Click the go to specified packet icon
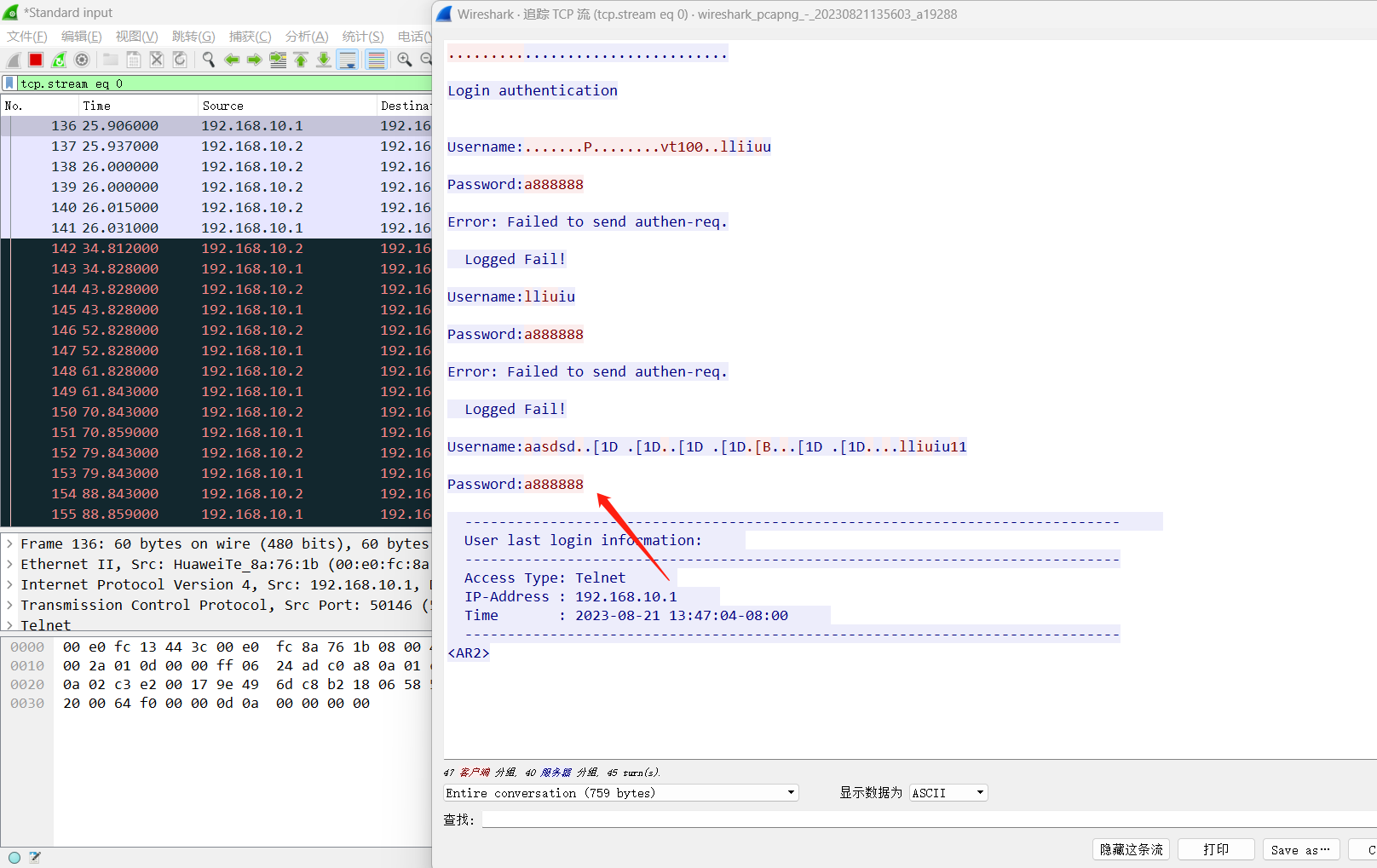The image size is (1377, 868). [x=278, y=60]
